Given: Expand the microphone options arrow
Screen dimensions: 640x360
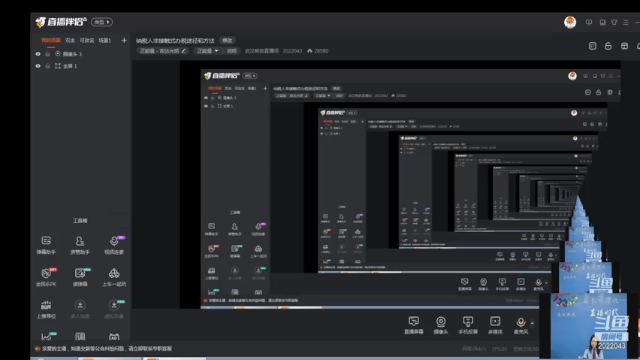Looking at the screenshot, I should [532, 323].
